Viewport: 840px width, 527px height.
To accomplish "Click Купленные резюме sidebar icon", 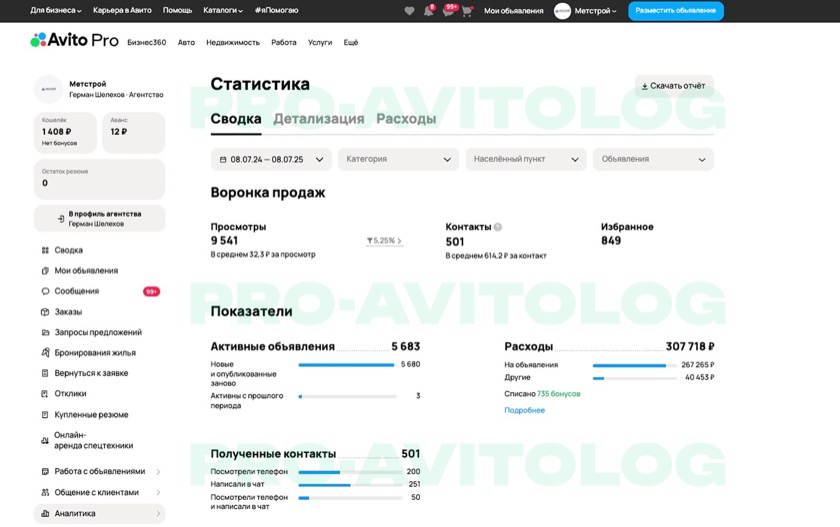I will point(45,415).
